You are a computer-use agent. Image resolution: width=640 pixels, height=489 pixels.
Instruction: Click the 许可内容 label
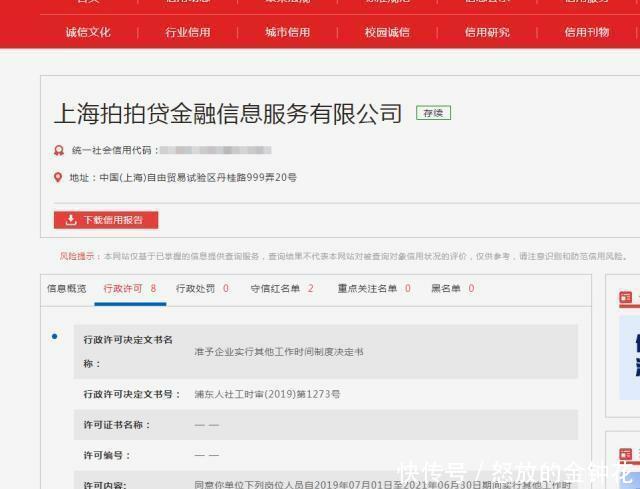click(x=104, y=485)
